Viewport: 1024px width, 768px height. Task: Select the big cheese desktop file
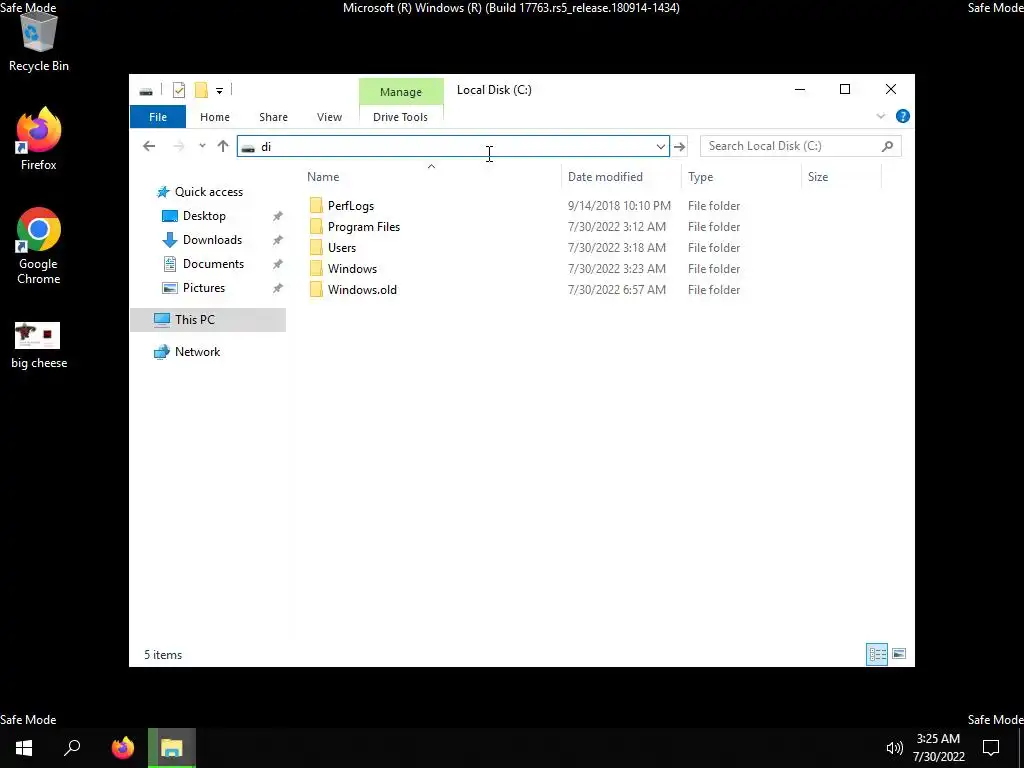click(x=39, y=346)
